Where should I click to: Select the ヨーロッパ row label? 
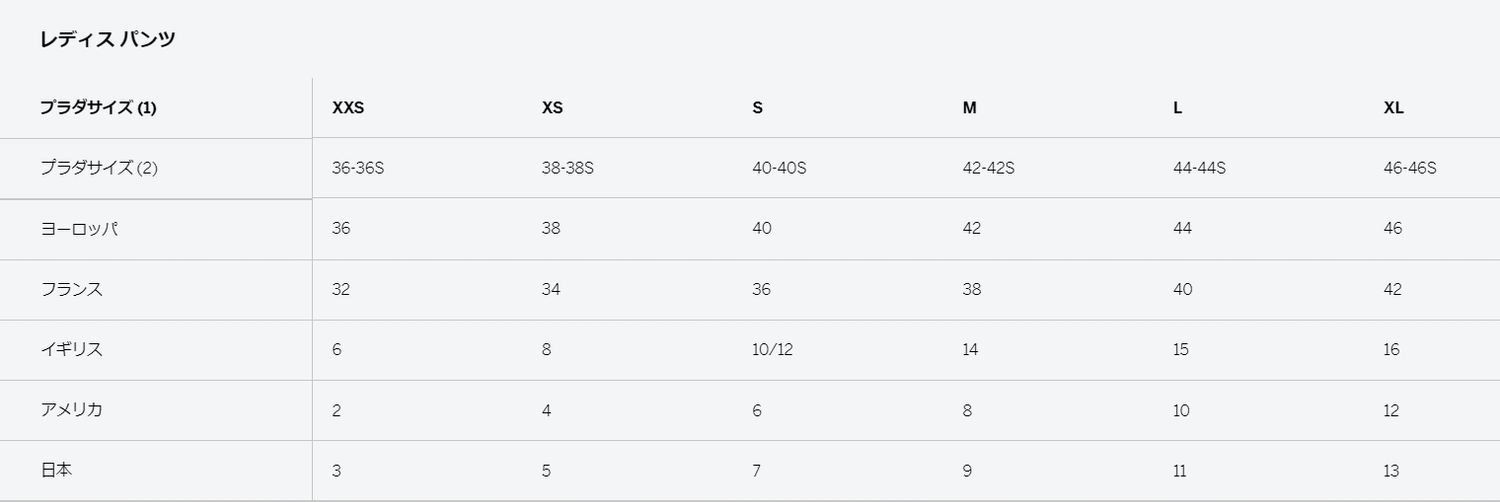click(x=79, y=229)
